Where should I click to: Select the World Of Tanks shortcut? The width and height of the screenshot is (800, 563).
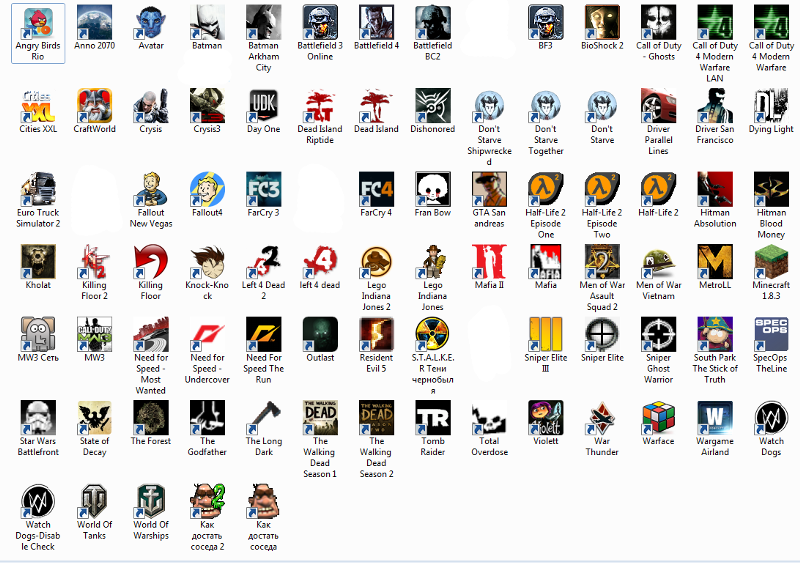[x=95, y=501]
